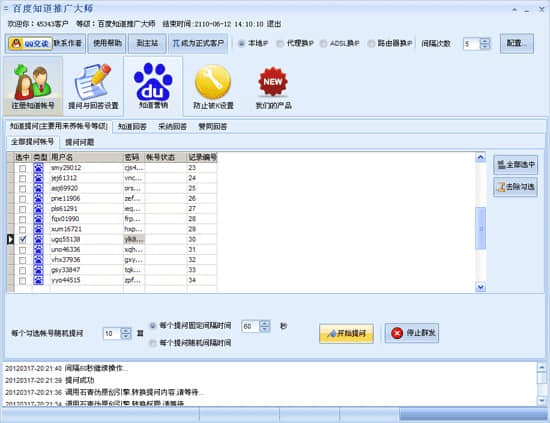Click Baidu type icon in row 23
This screenshot has width=550, height=423.
(38, 168)
